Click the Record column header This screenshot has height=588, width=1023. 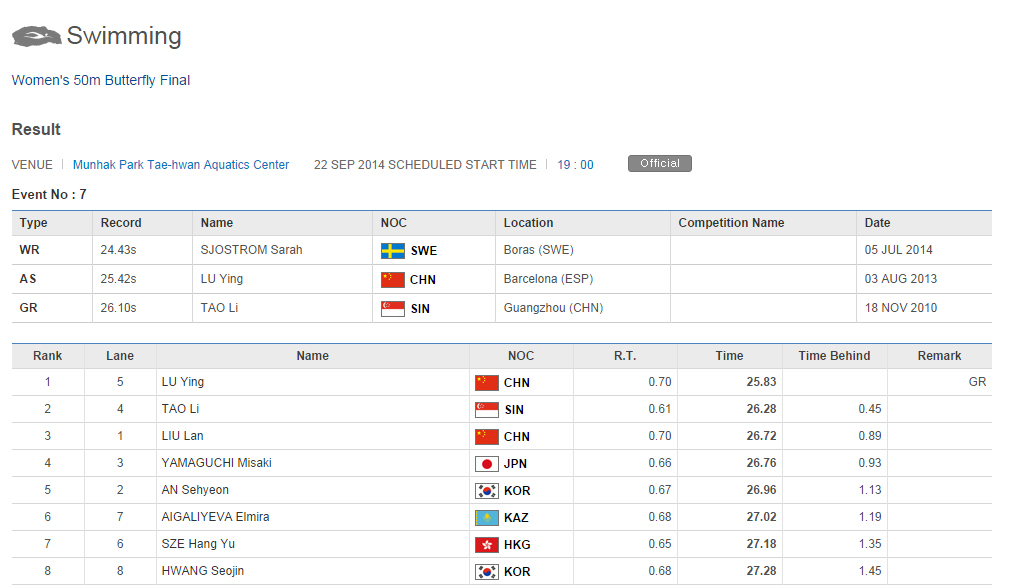[x=121, y=223]
